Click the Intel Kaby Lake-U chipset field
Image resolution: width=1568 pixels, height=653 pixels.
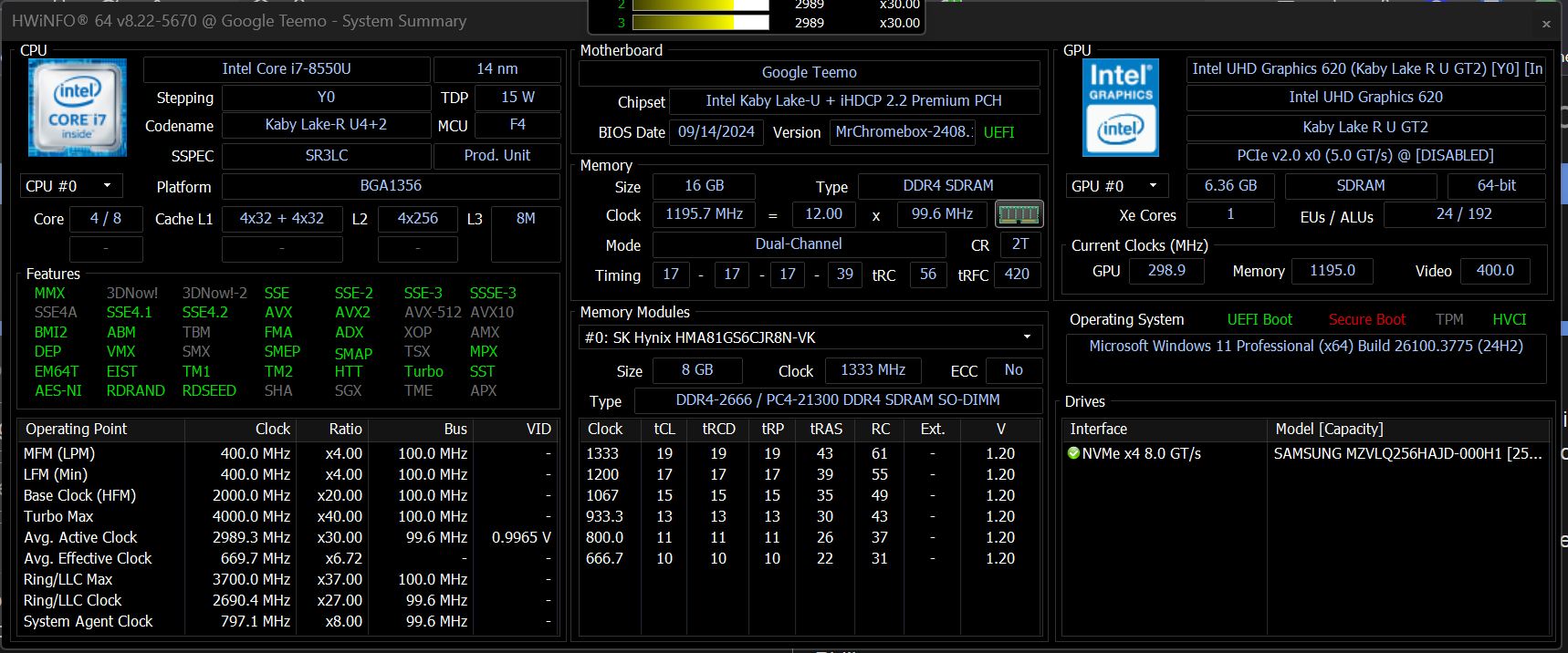[854, 100]
